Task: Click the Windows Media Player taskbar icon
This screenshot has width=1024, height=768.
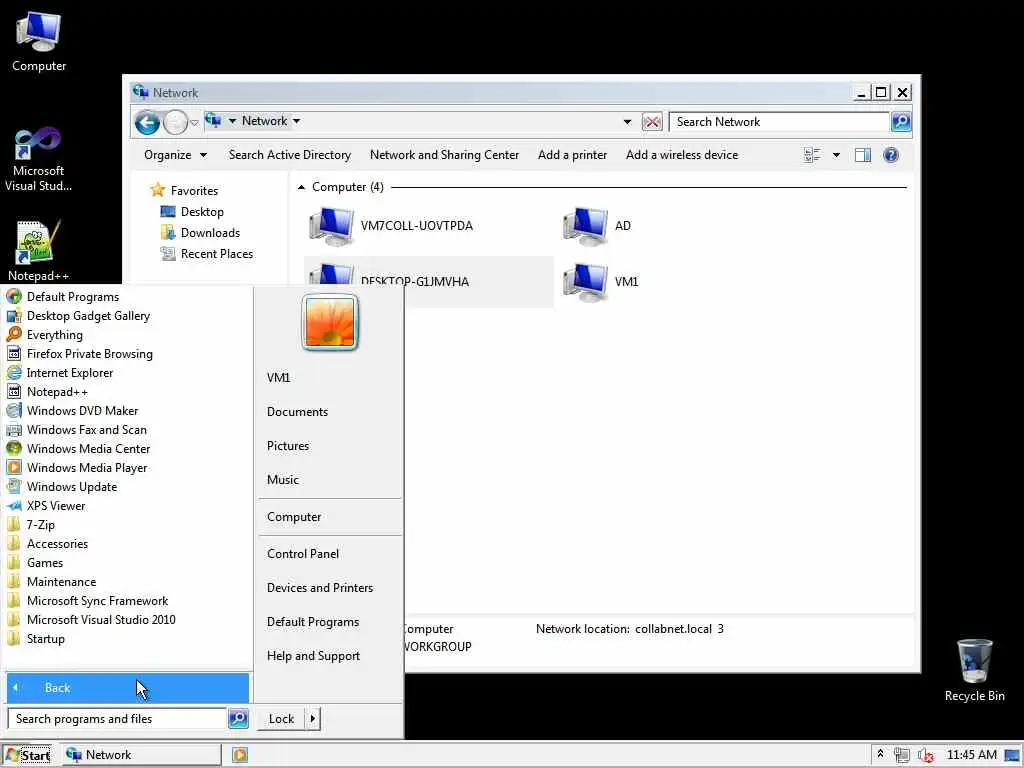Action: click(x=240, y=755)
